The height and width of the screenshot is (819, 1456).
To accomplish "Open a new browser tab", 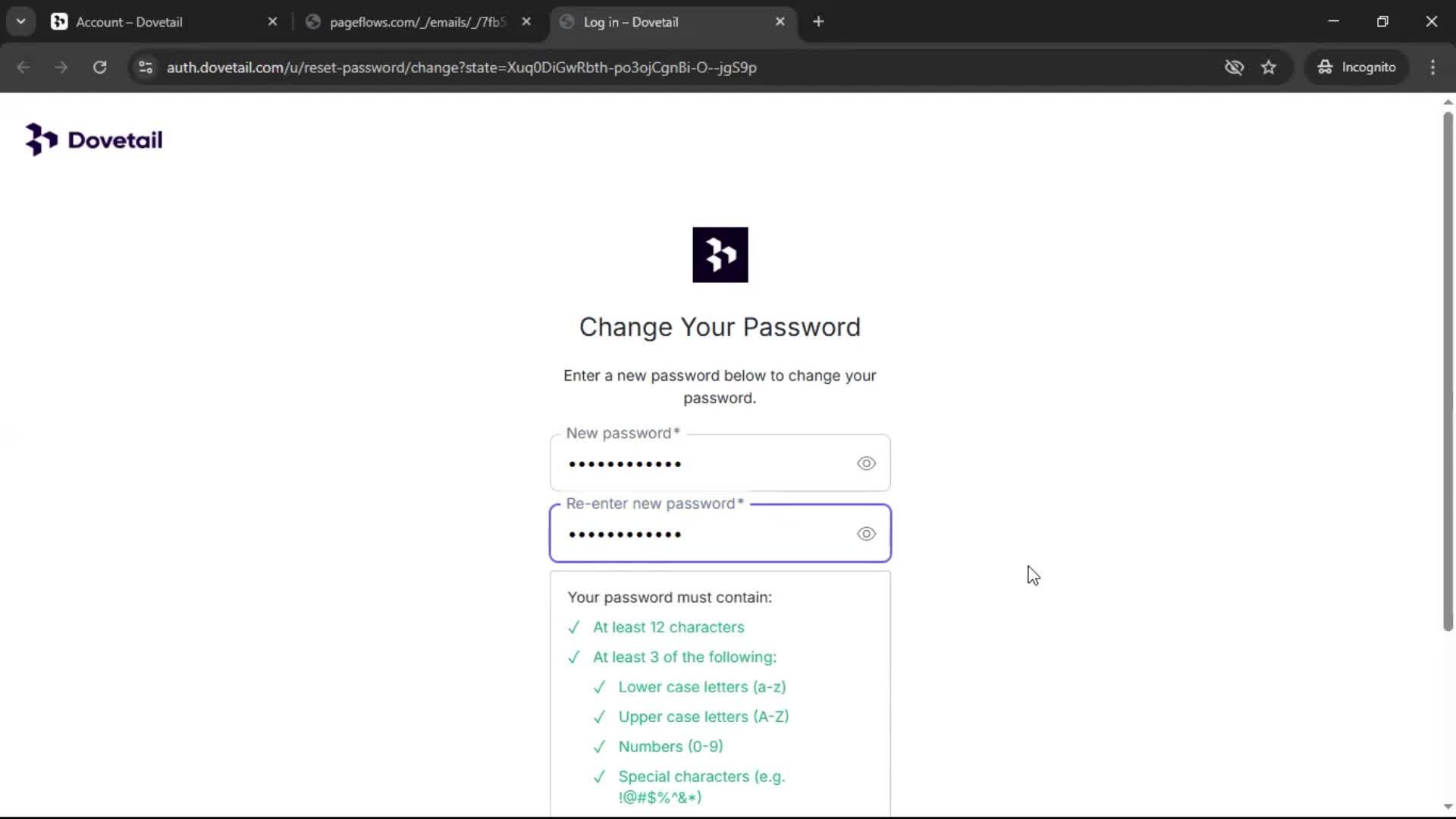I will 818,22.
